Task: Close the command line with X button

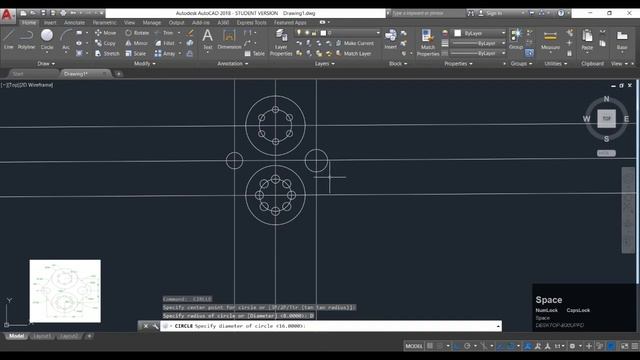Action: pyautogui.click(x=146, y=326)
